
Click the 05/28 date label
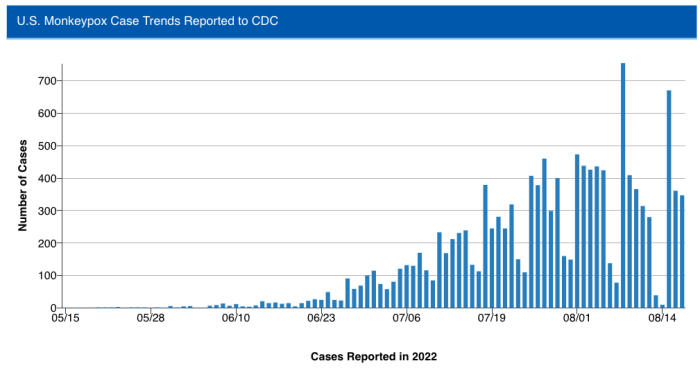pos(150,318)
